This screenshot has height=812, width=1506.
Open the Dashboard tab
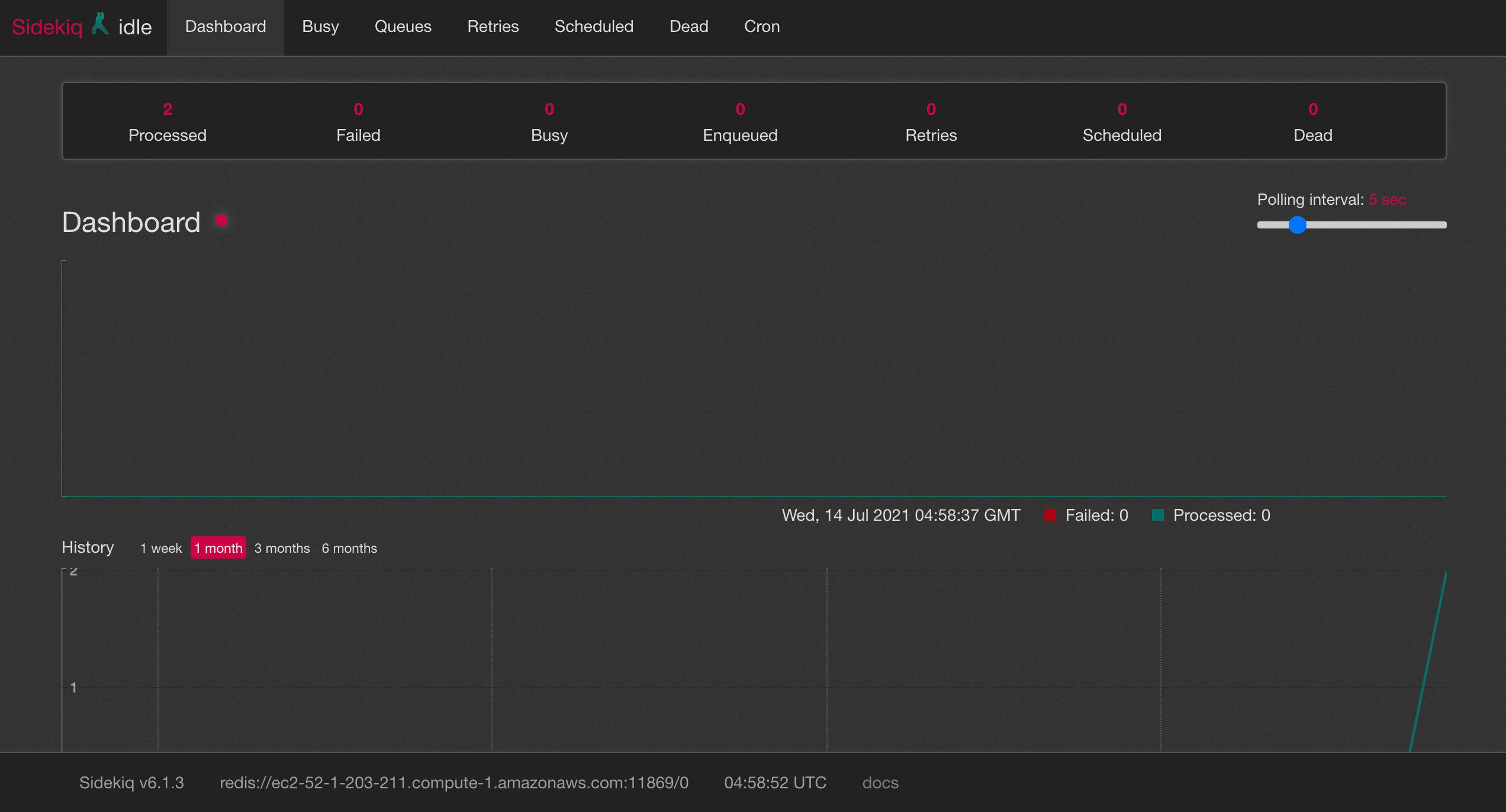pyautogui.click(x=226, y=26)
